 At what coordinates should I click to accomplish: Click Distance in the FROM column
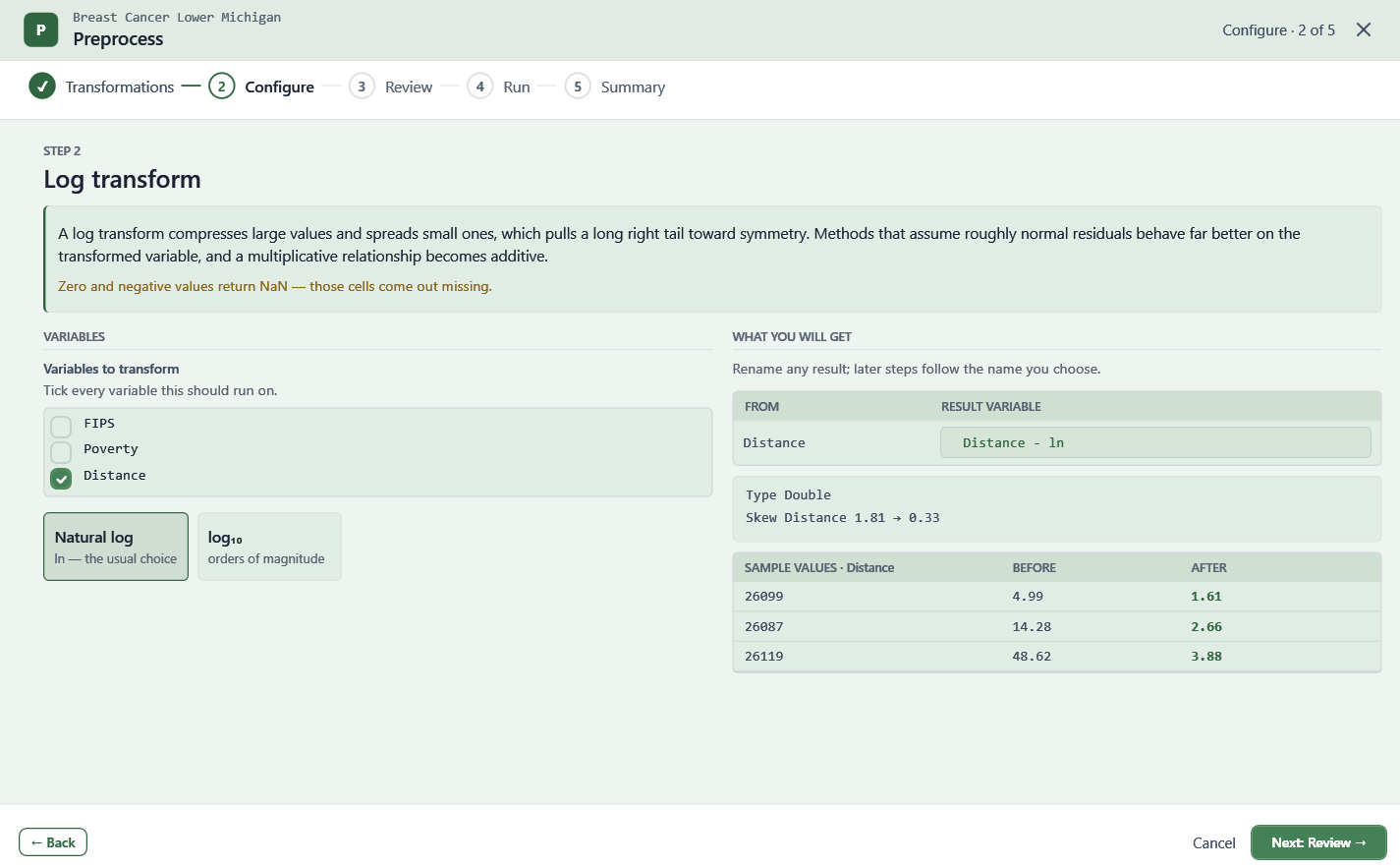[774, 442]
